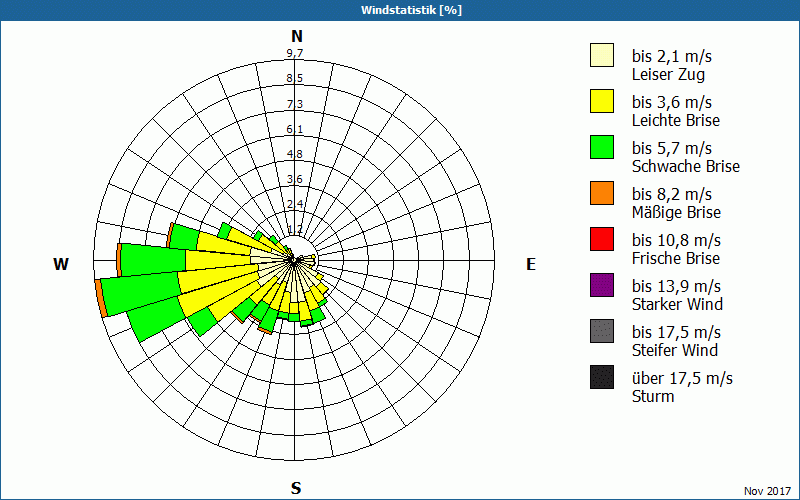
Task: Click the 'S' compass label
Action: (296, 488)
